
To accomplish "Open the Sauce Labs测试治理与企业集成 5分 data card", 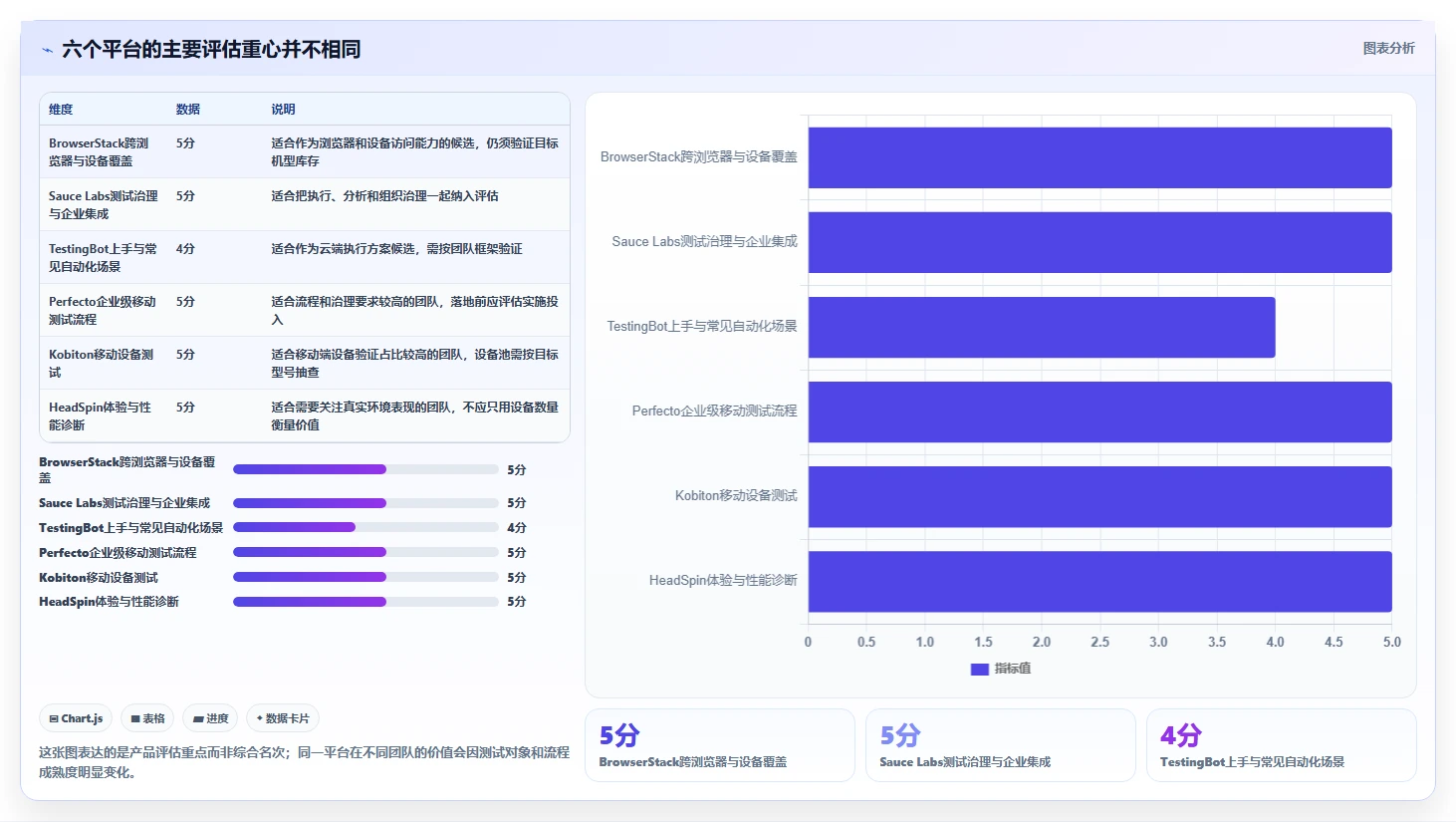I will (x=1001, y=745).
